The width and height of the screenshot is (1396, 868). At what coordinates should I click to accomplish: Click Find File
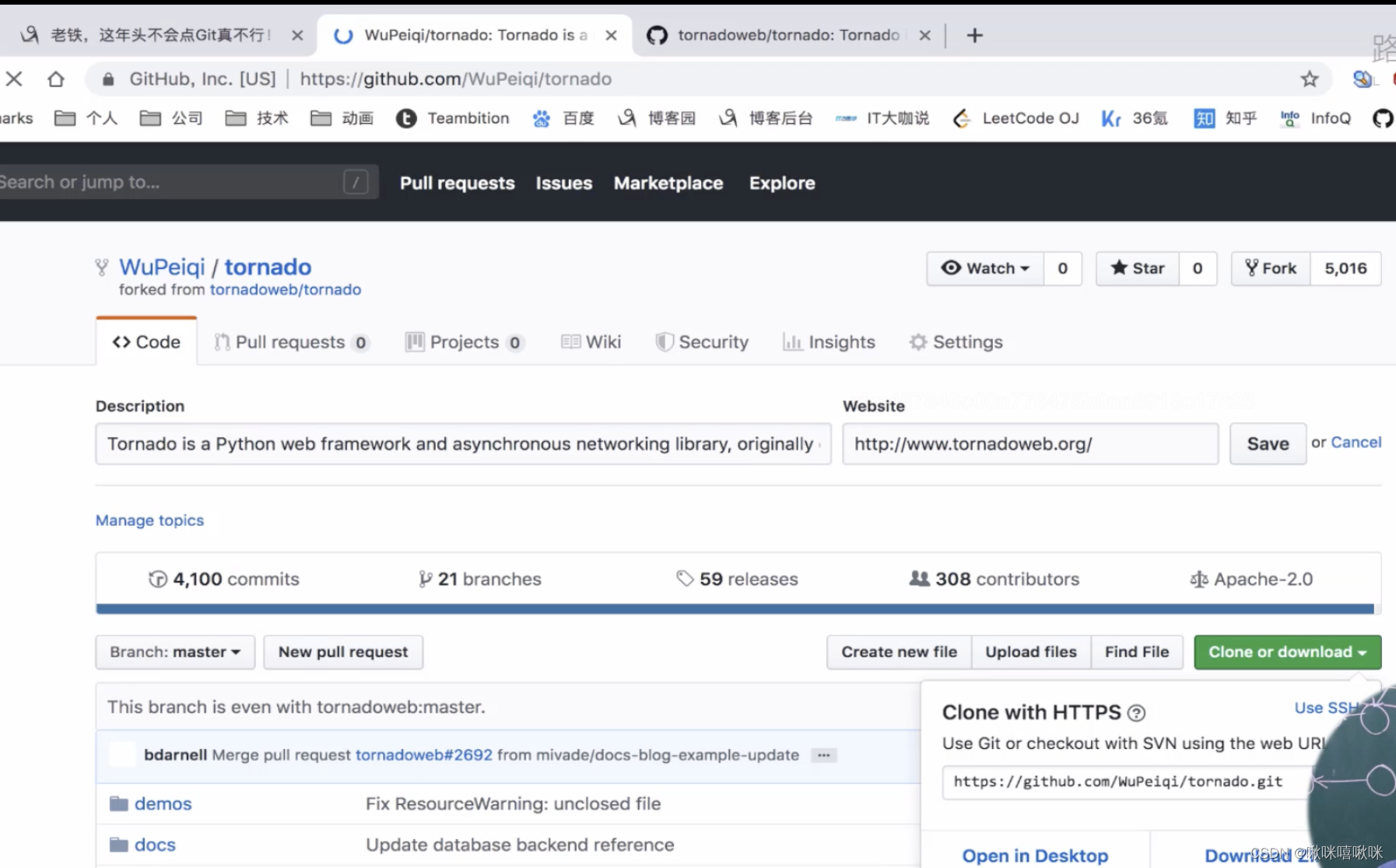click(x=1137, y=653)
